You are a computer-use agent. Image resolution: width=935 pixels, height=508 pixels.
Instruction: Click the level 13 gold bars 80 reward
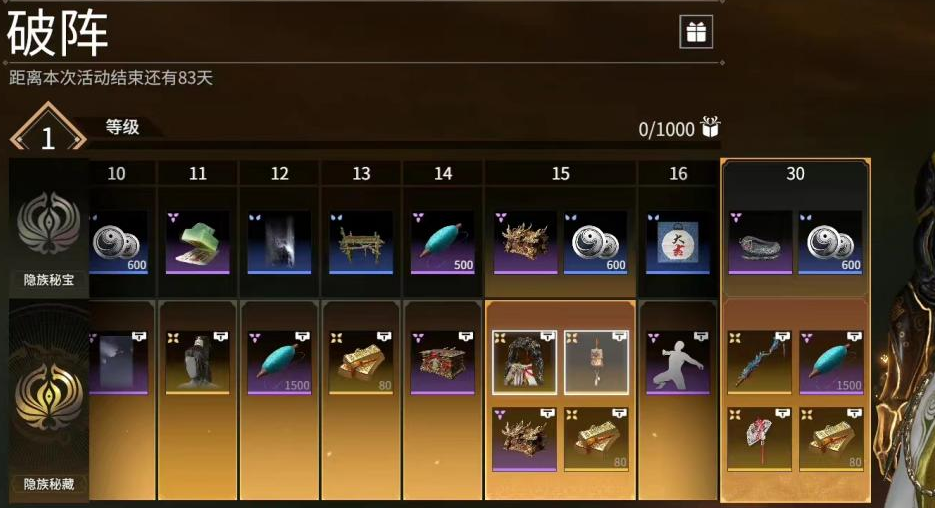pyautogui.click(x=361, y=363)
